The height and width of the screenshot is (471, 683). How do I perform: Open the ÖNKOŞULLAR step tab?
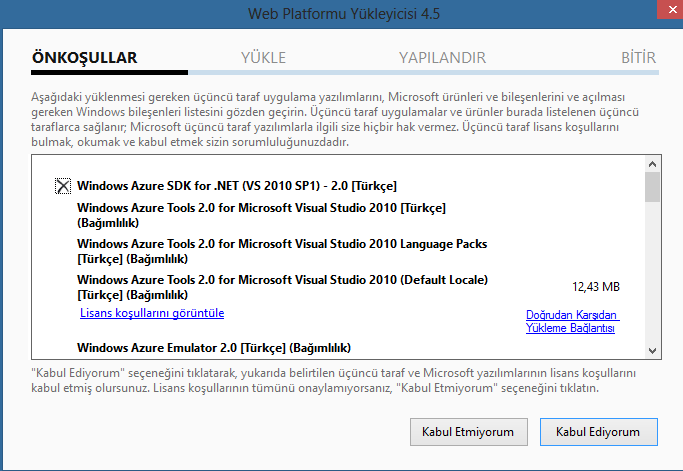[x=85, y=58]
